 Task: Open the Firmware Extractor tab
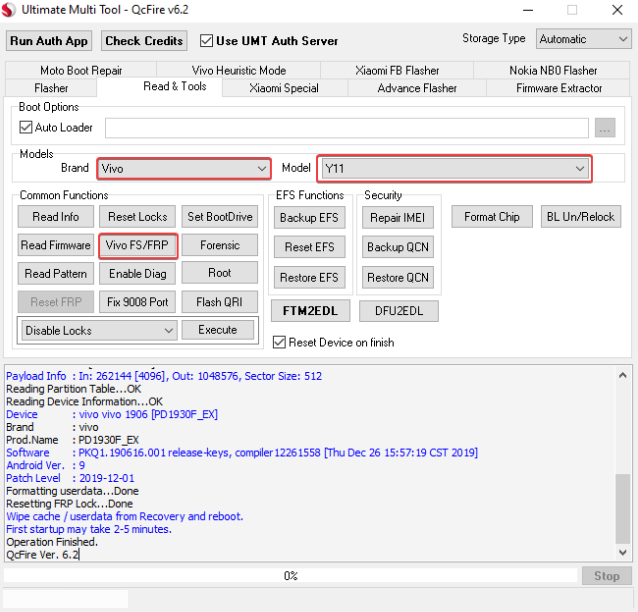(559, 88)
